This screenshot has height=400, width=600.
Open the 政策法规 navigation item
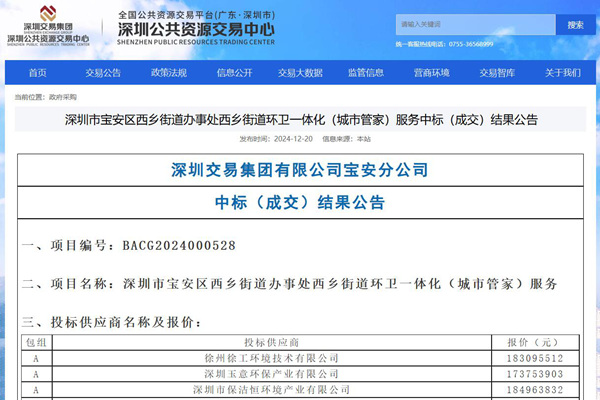pos(168,73)
